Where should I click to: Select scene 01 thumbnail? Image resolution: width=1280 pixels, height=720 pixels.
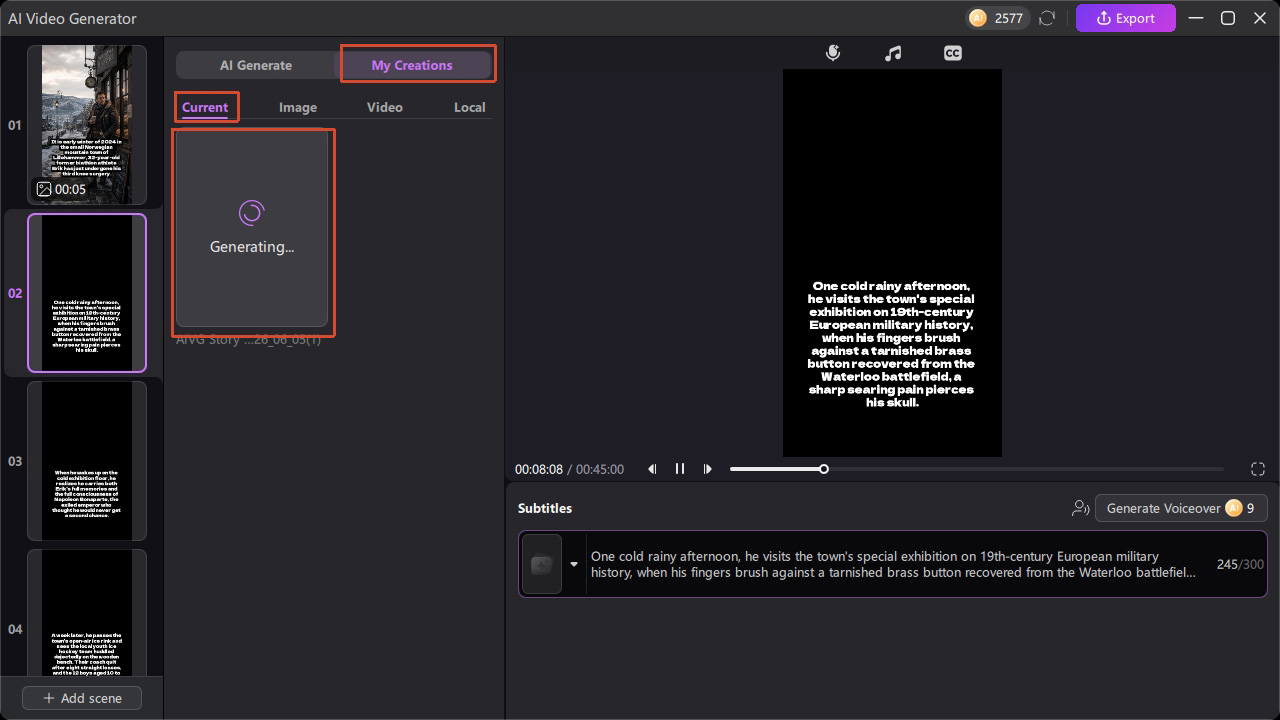(87, 125)
